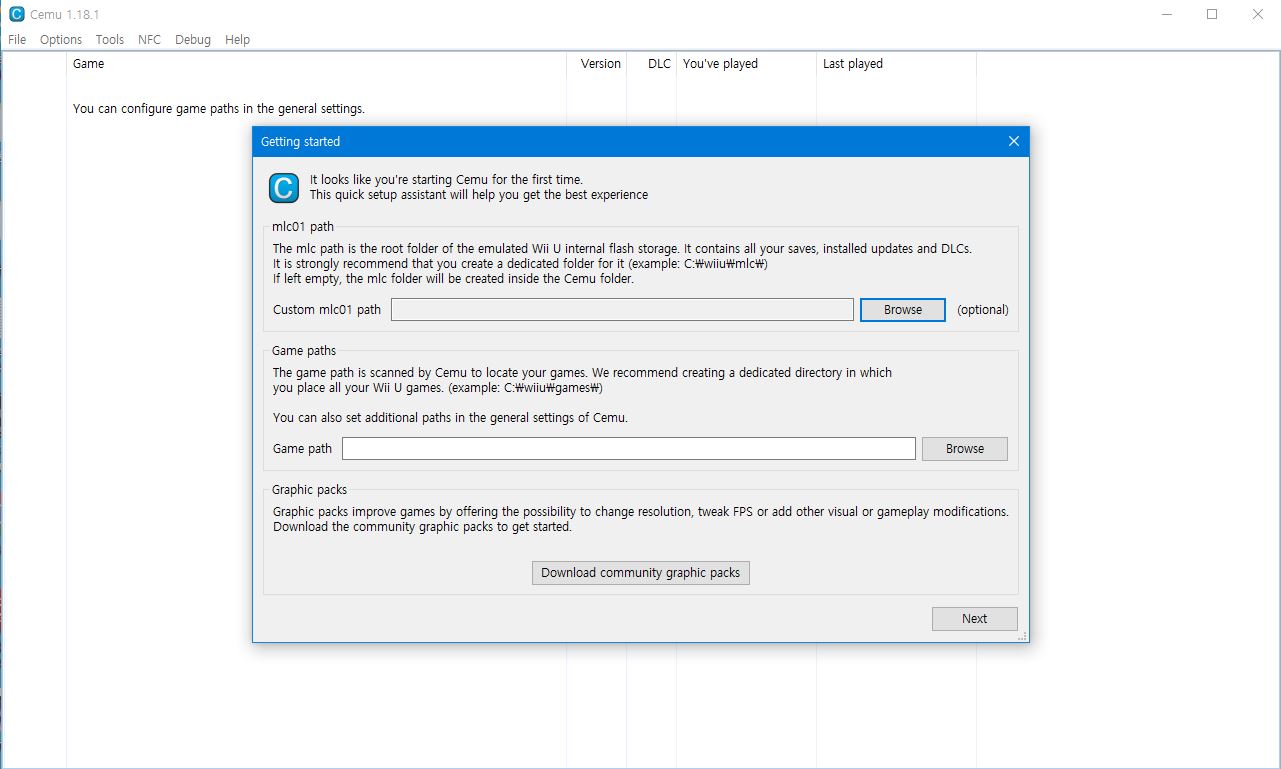Viewport: 1281px width, 769px height.
Task: Click the Cemu title bar icon
Action: click(16, 14)
